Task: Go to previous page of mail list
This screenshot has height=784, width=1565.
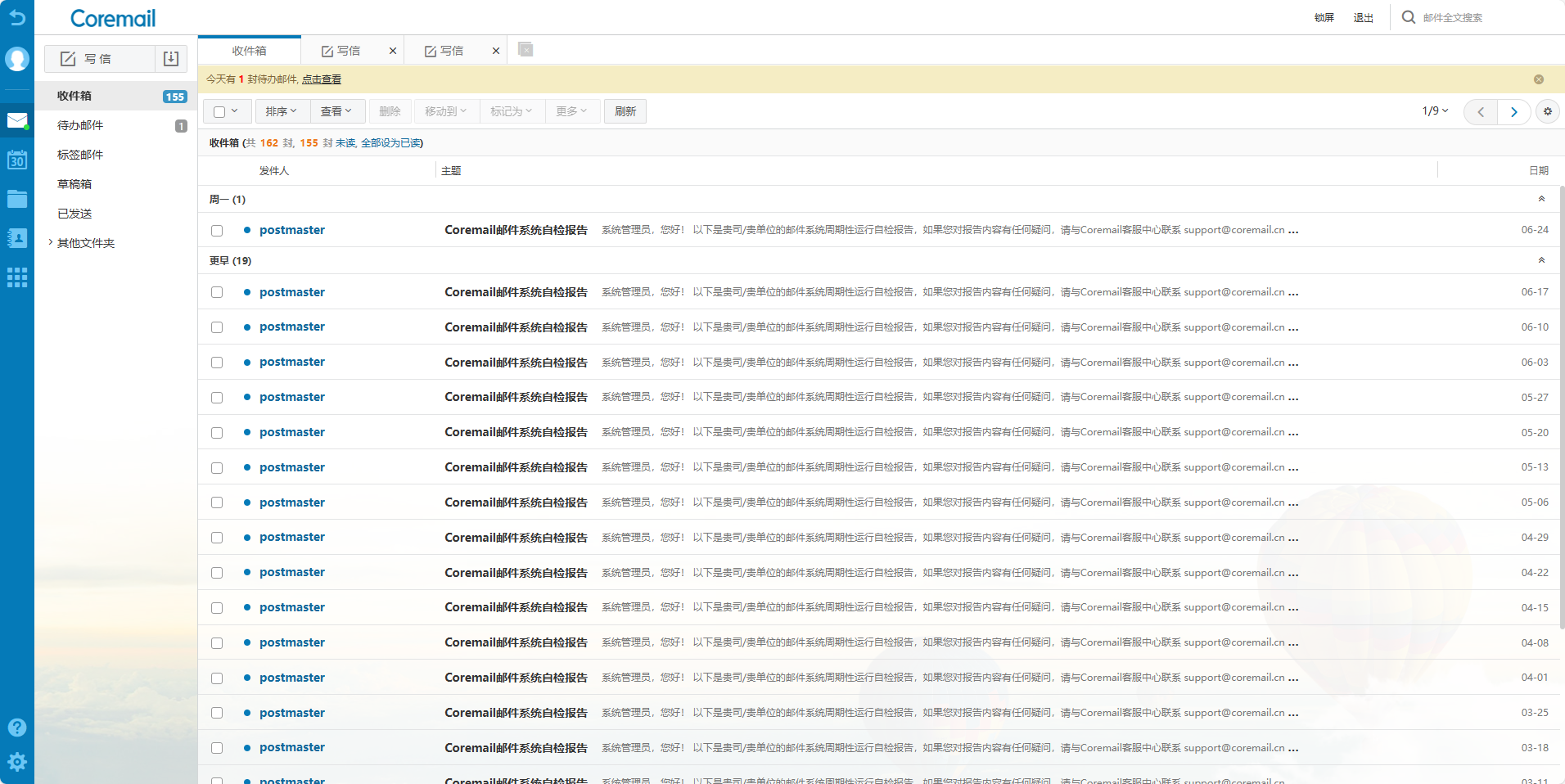Action: click(1481, 111)
